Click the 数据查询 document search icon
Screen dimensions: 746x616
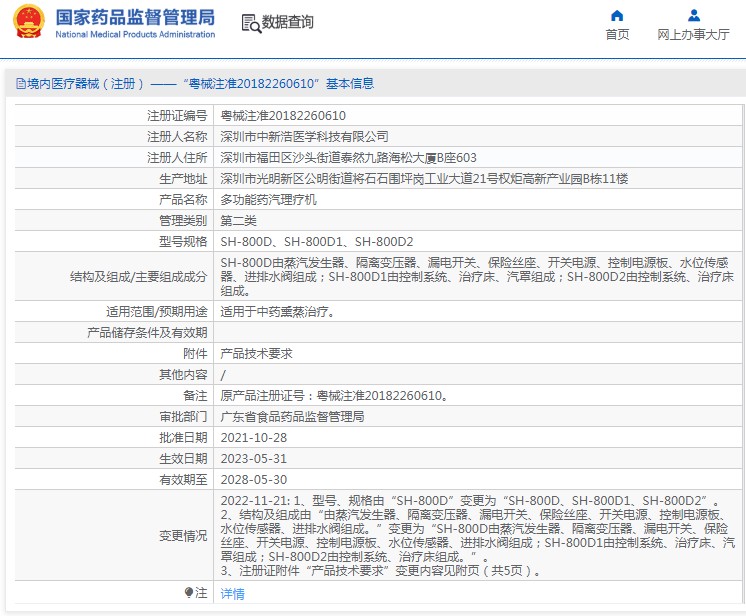click(250, 22)
